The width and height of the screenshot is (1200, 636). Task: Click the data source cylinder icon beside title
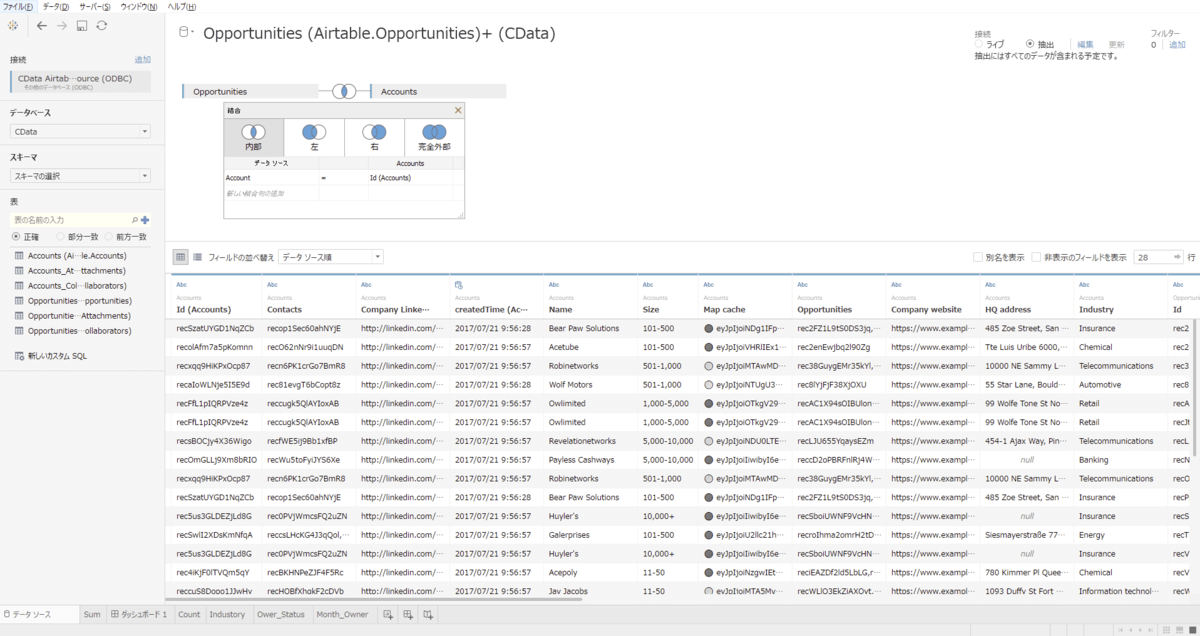pos(184,33)
